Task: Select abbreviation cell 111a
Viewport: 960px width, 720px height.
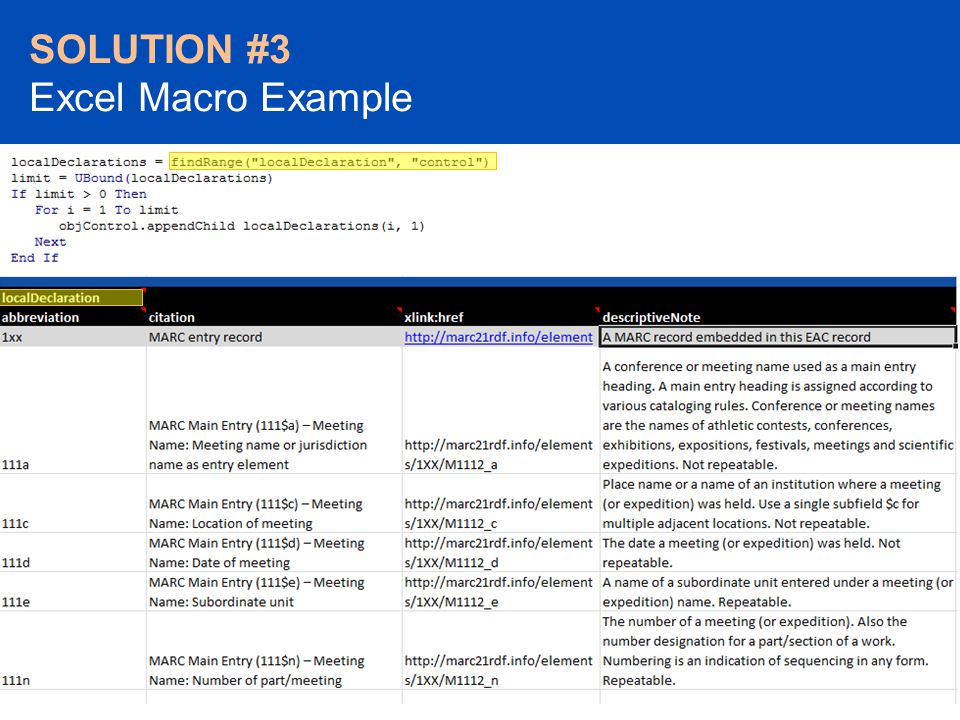Action: [x=73, y=411]
